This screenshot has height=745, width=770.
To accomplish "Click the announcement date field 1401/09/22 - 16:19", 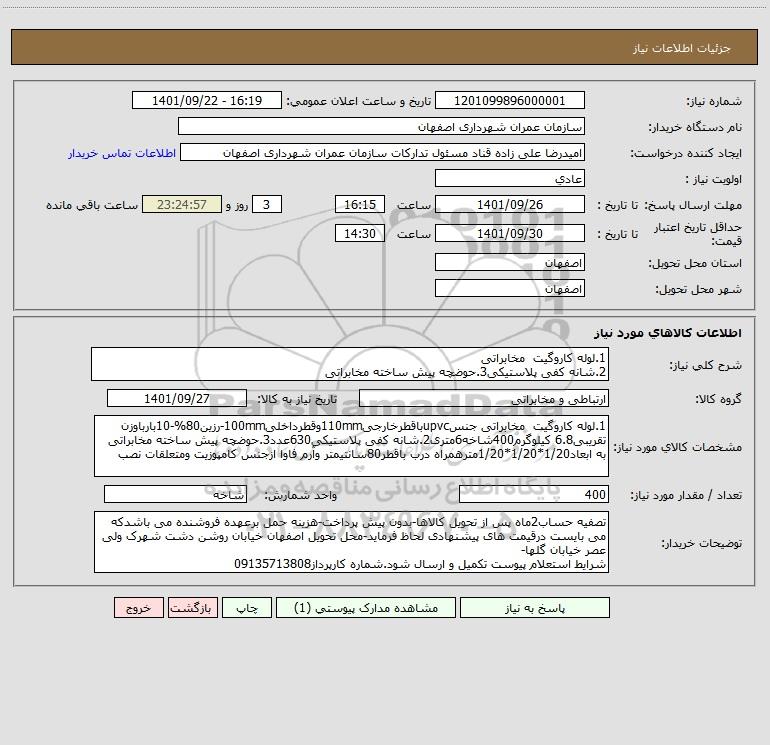I will click(x=207, y=100).
